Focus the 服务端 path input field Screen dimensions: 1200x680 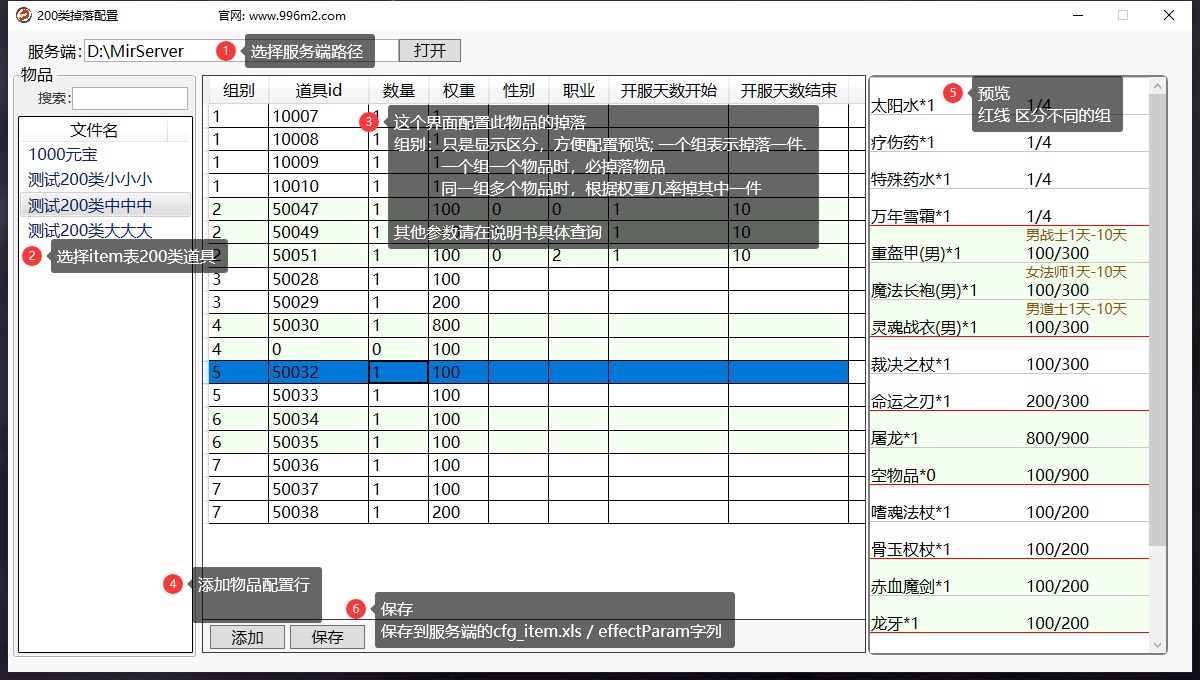tap(150, 51)
